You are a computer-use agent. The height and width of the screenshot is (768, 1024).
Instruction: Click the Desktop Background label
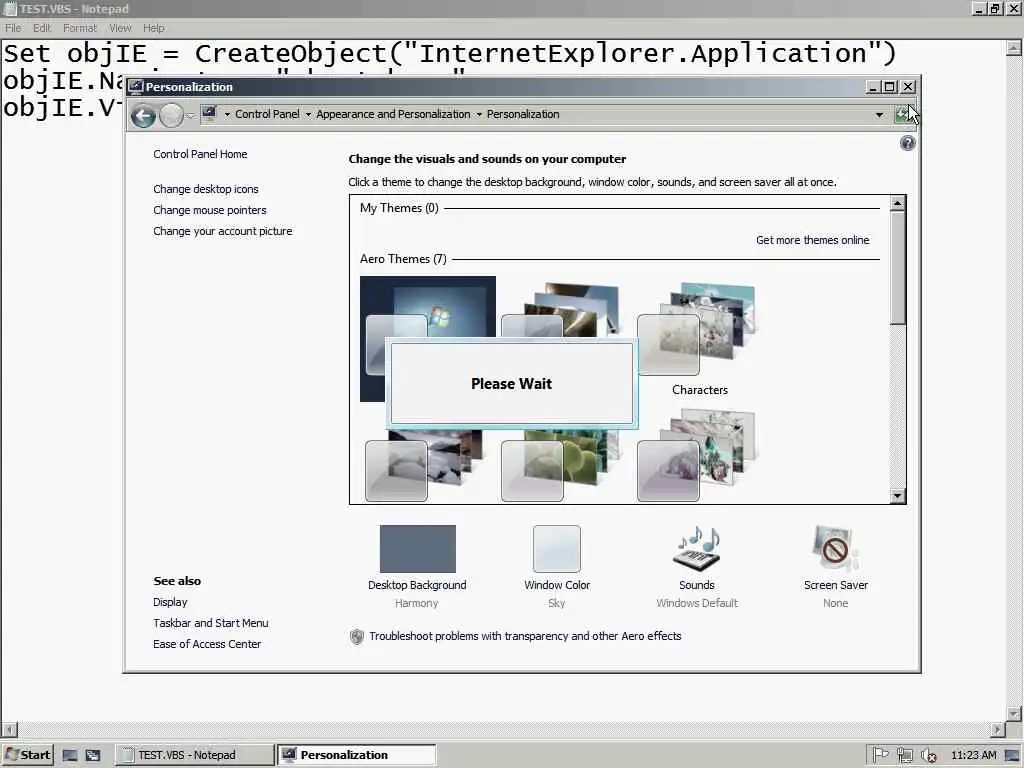(x=417, y=585)
